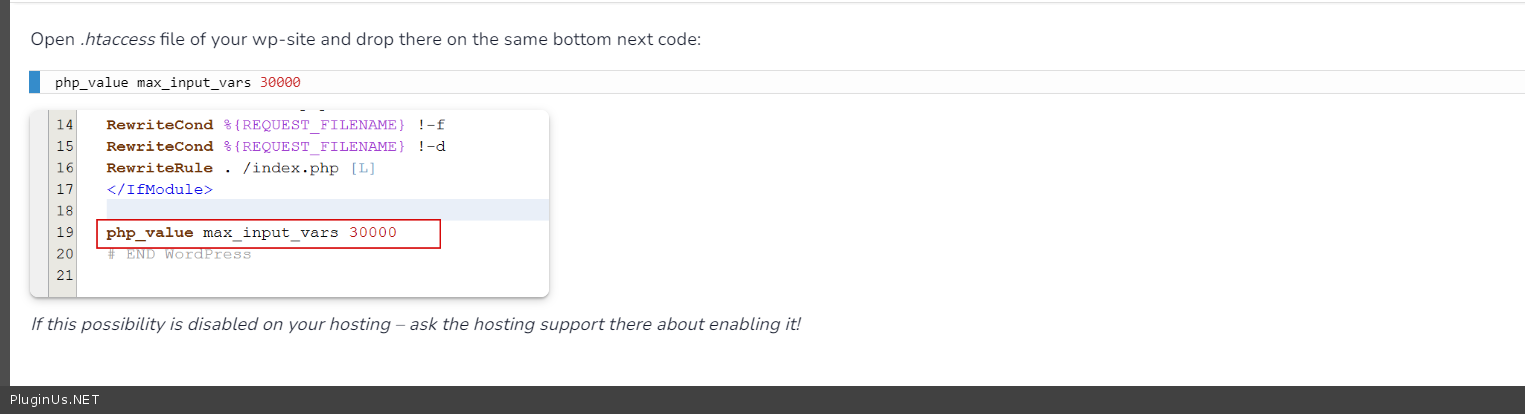Click the # END WordPress comment
Screen dimensions: 1525x414
pos(179,254)
